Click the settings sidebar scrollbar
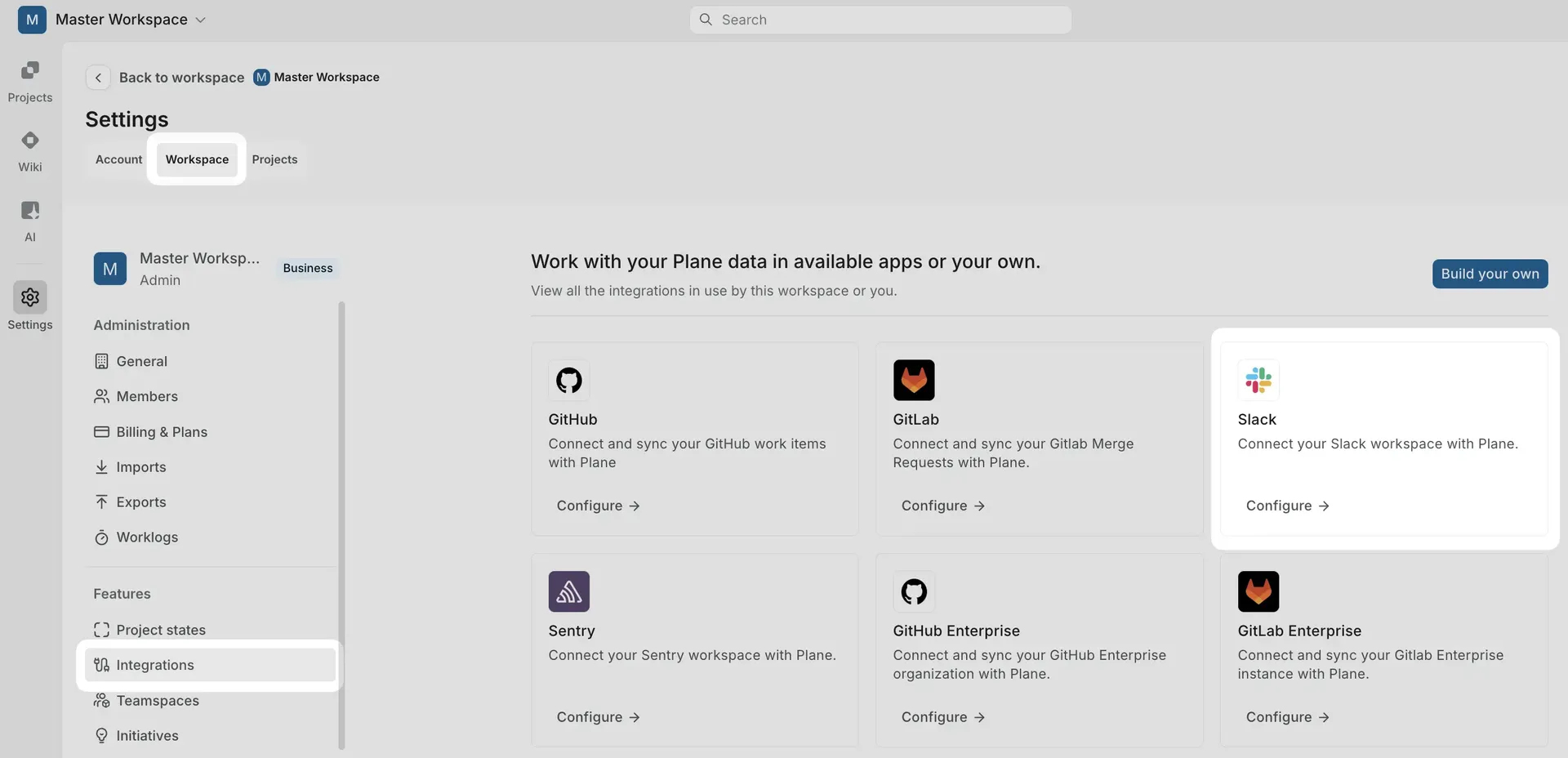 [341, 525]
